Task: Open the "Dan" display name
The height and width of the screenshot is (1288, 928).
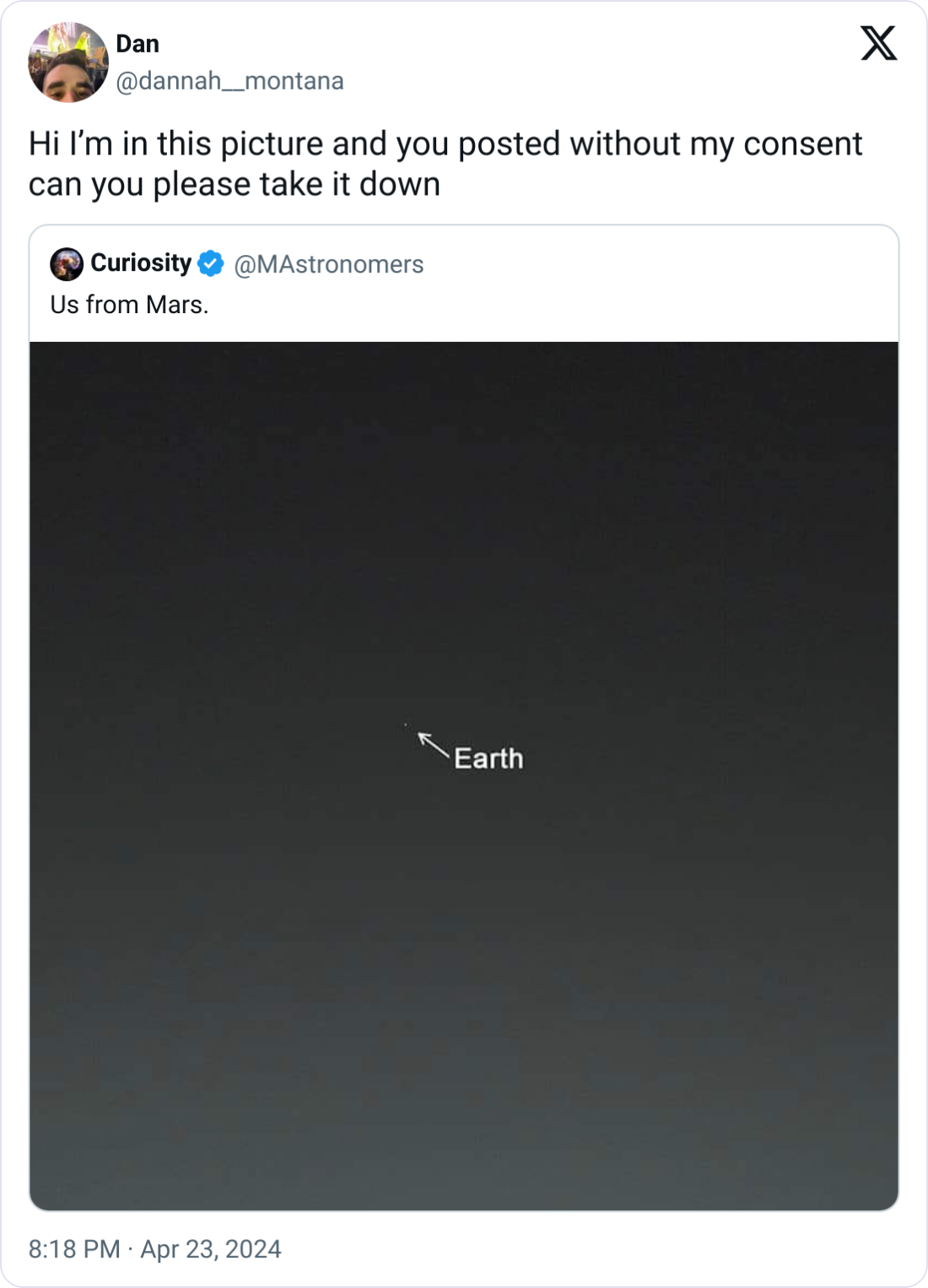Action: (138, 44)
